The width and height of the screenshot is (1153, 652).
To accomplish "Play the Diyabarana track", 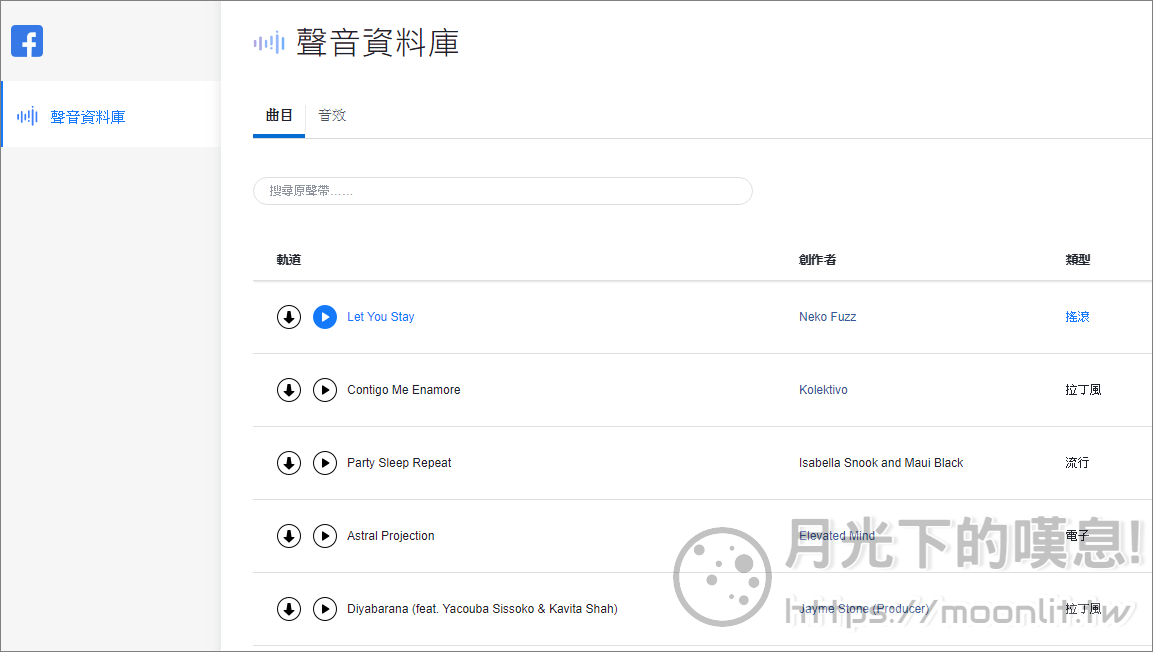I will (x=325, y=608).
